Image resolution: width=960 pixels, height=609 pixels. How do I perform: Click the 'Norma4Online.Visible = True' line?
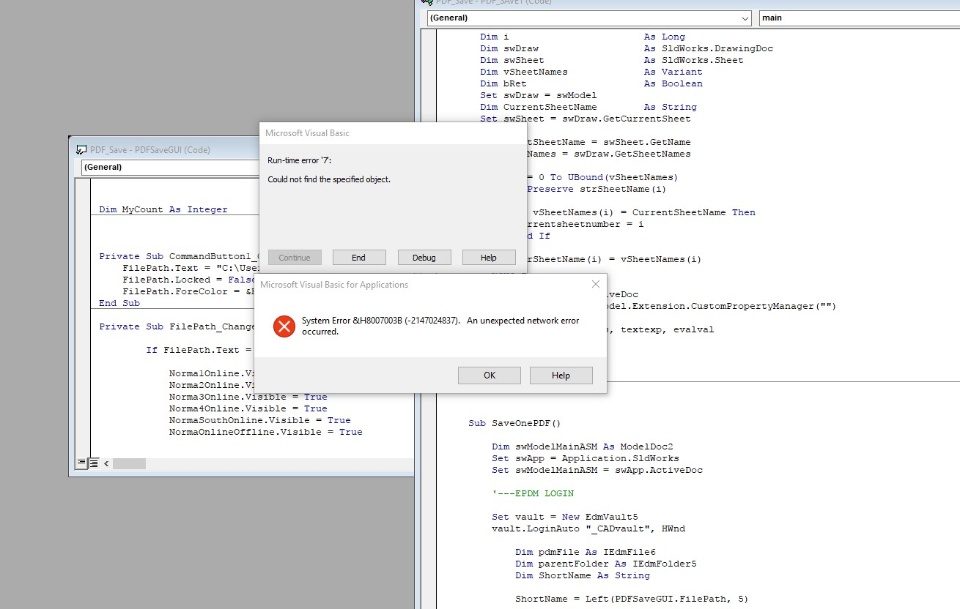click(x=248, y=408)
